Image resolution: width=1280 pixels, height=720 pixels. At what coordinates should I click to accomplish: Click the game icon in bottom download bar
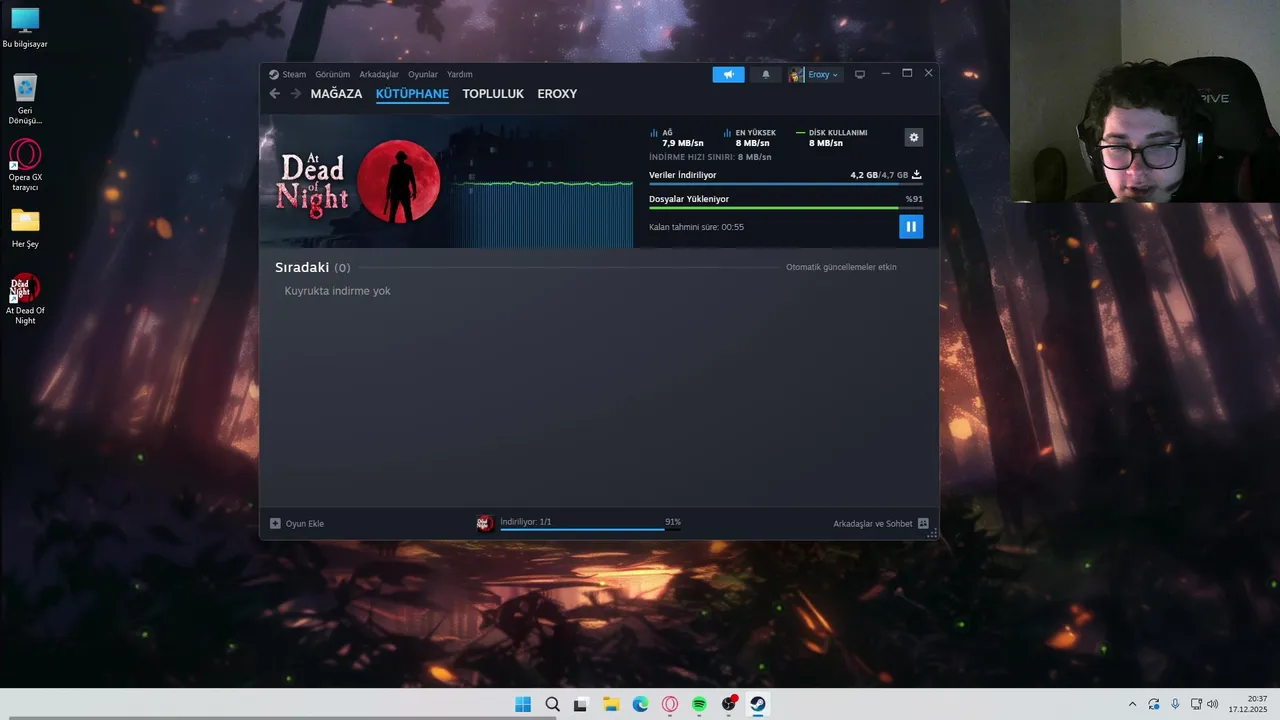485,523
